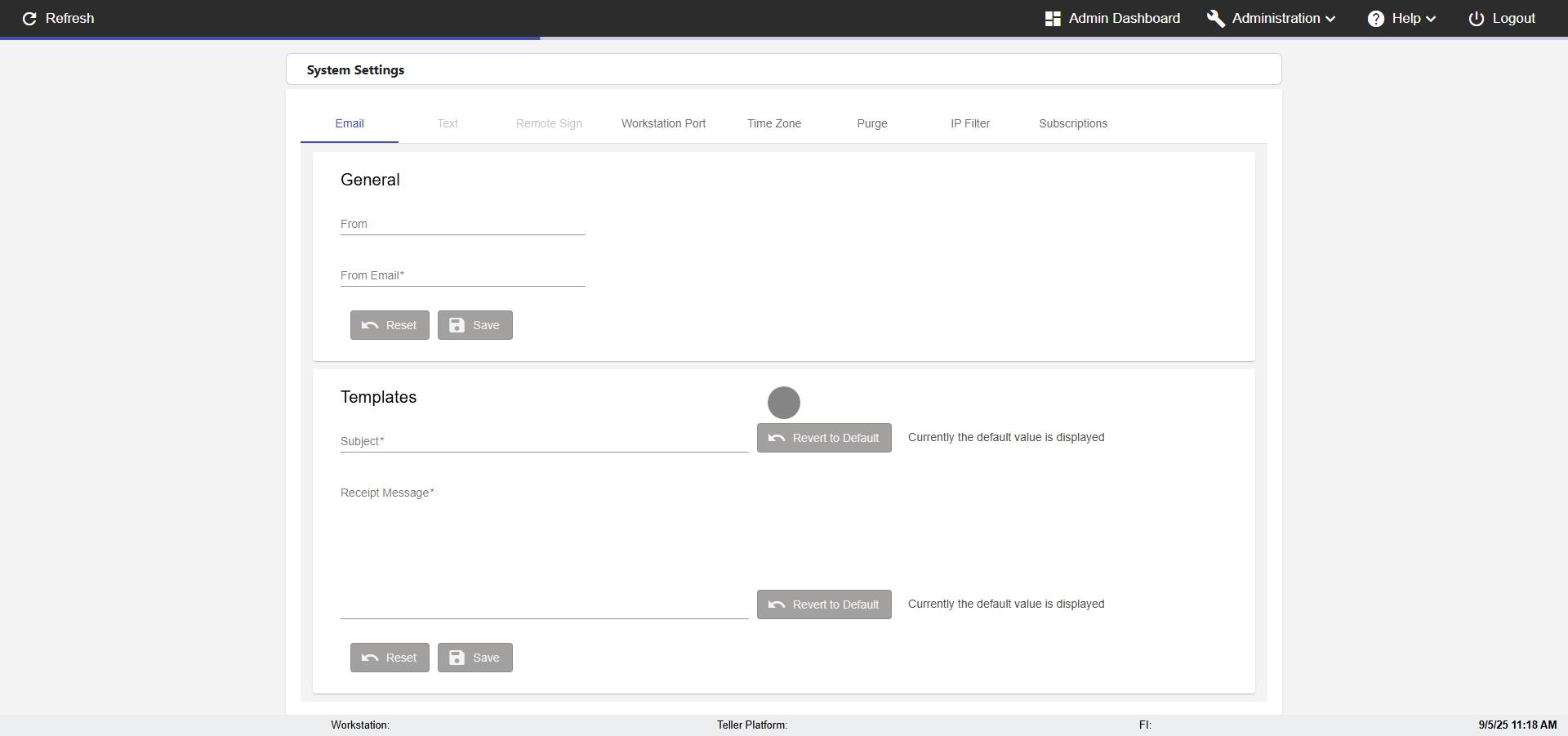Viewport: 1568px width, 736px height.
Task: Open the Purge tab
Action: (x=872, y=123)
